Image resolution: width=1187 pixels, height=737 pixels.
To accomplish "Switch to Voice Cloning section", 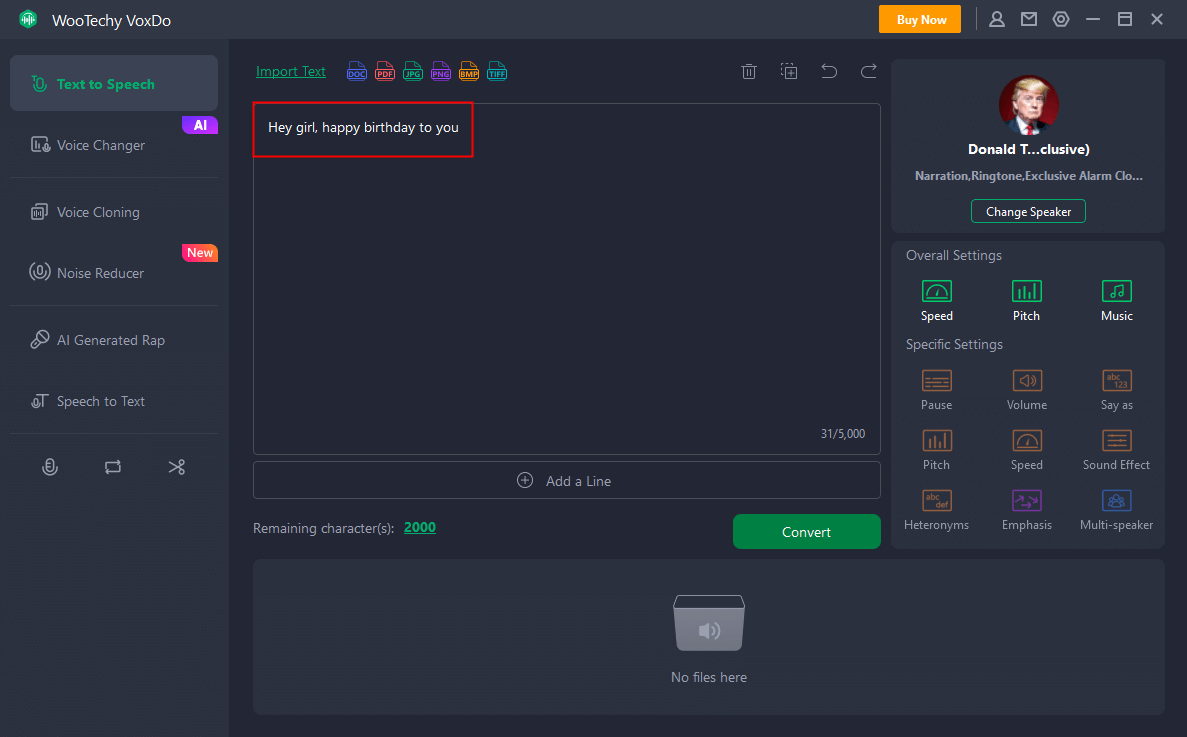I will (98, 212).
